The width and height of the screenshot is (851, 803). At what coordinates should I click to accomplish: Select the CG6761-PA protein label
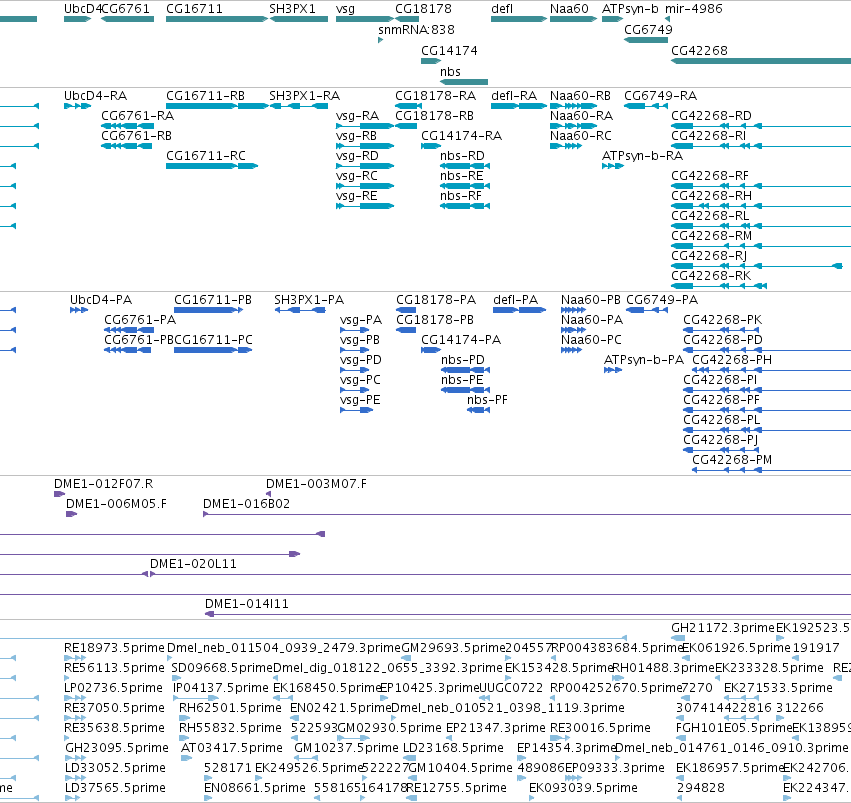(x=140, y=320)
